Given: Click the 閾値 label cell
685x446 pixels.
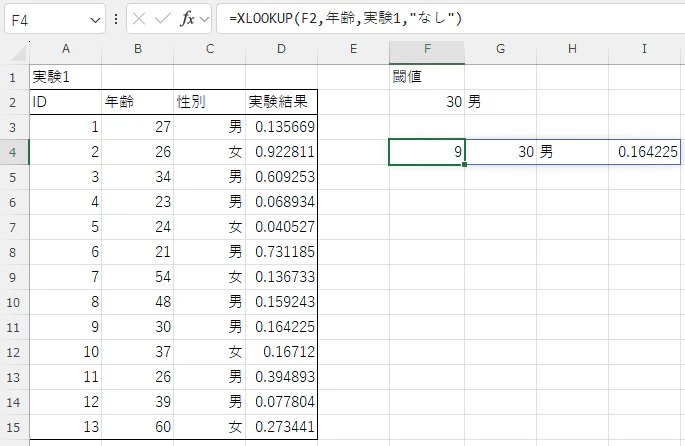Looking at the screenshot, I should (427, 77).
